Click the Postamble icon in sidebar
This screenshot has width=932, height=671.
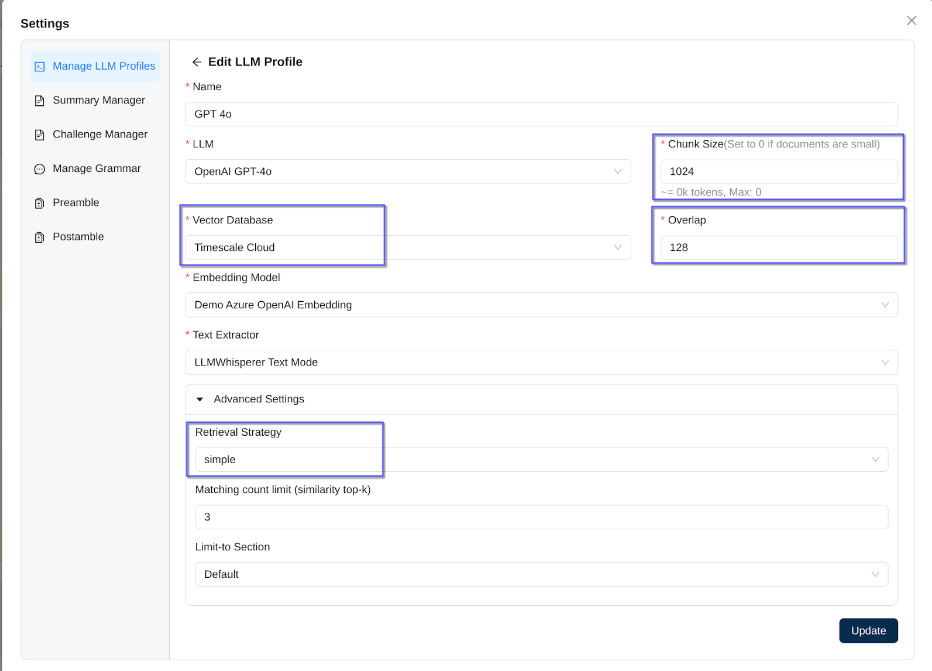point(40,237)
